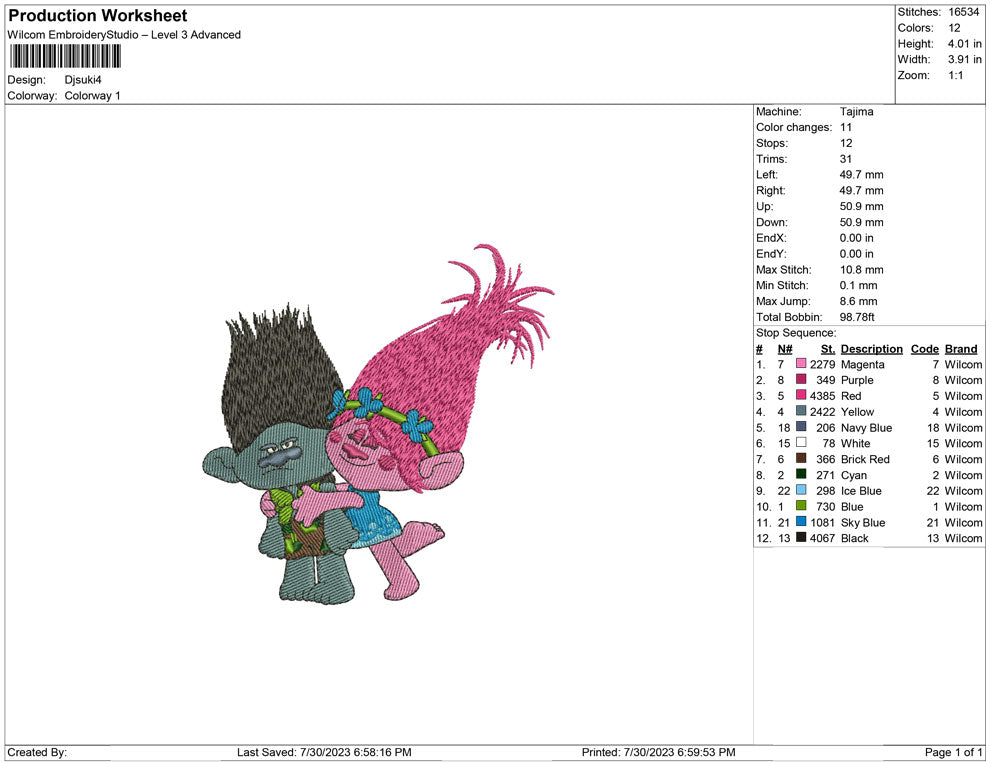
Task: Click the St. column header
Action: click(828, 348)
